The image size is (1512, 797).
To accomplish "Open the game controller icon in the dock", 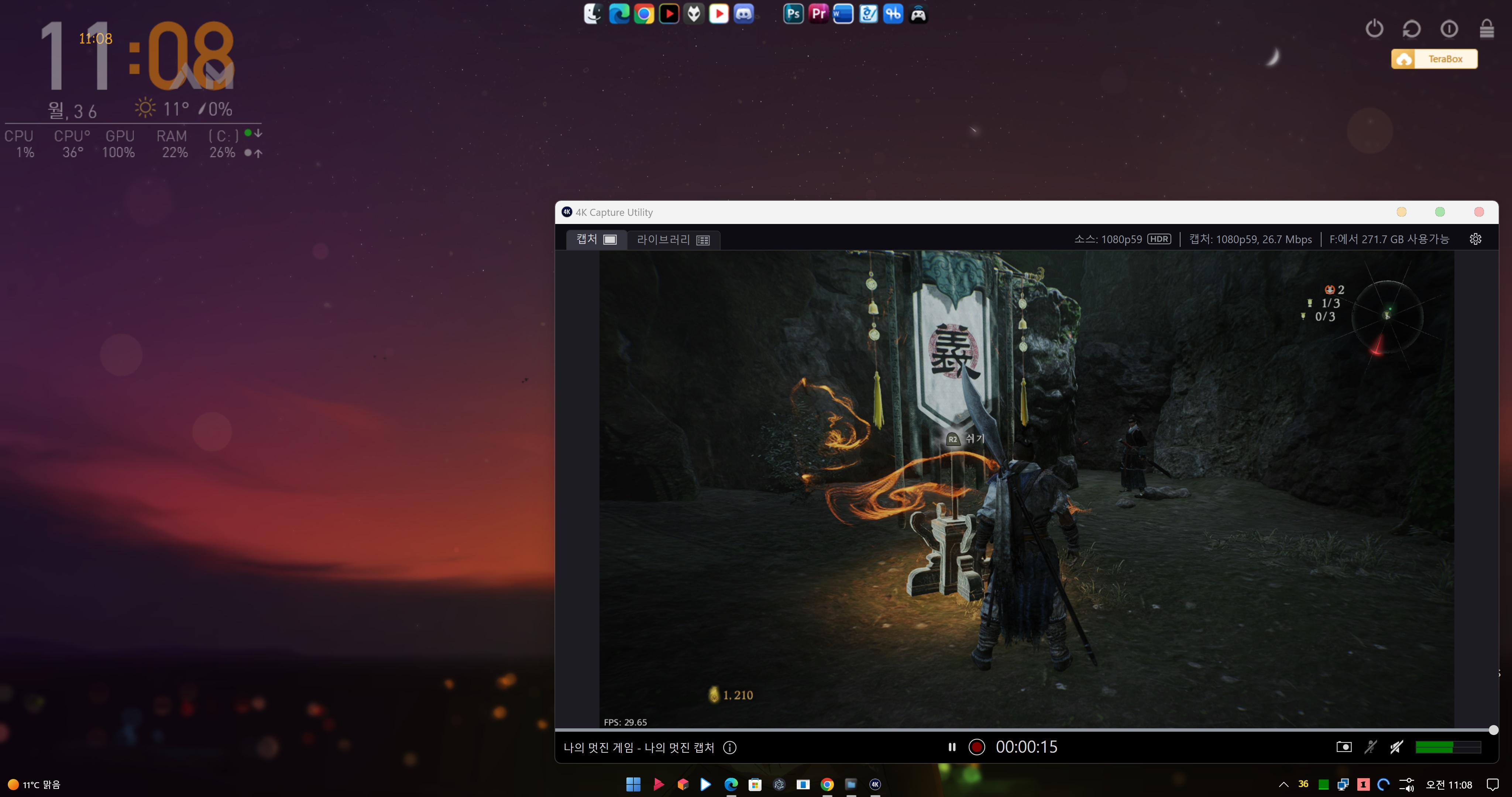I will pos(918,14).
